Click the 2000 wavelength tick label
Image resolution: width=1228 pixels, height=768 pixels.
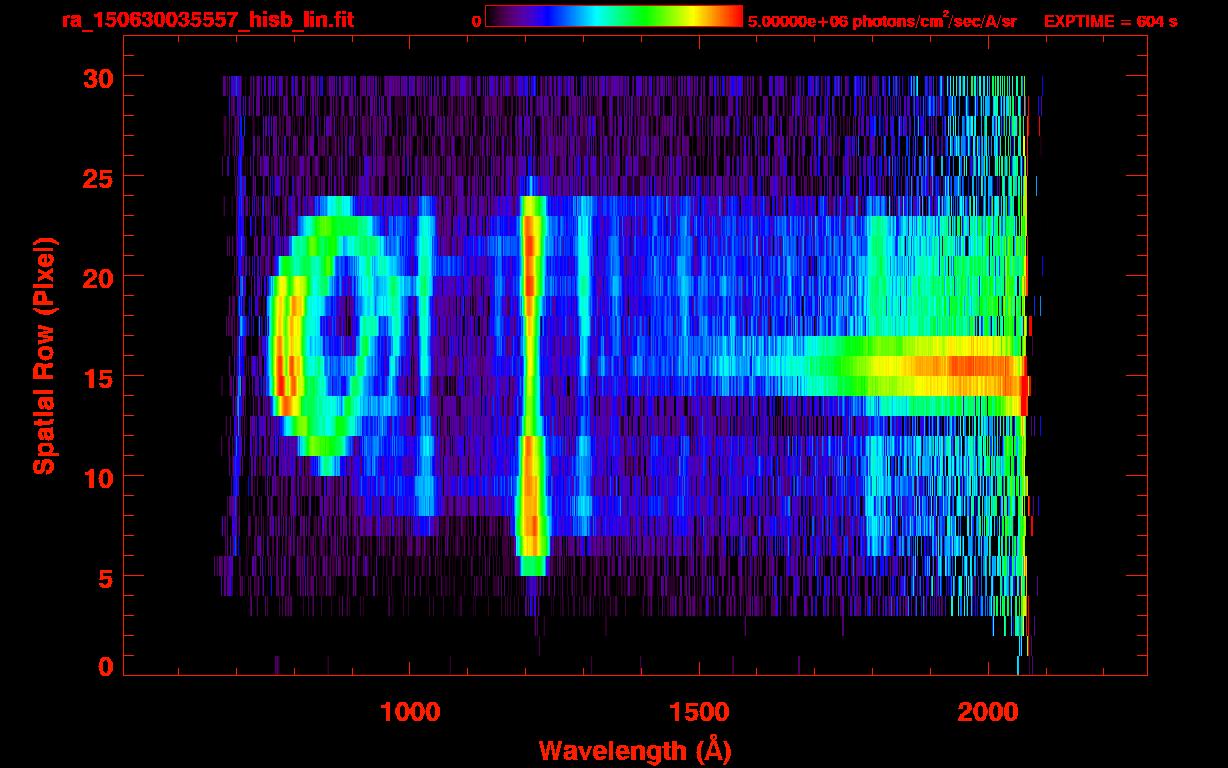pos(988,711)
